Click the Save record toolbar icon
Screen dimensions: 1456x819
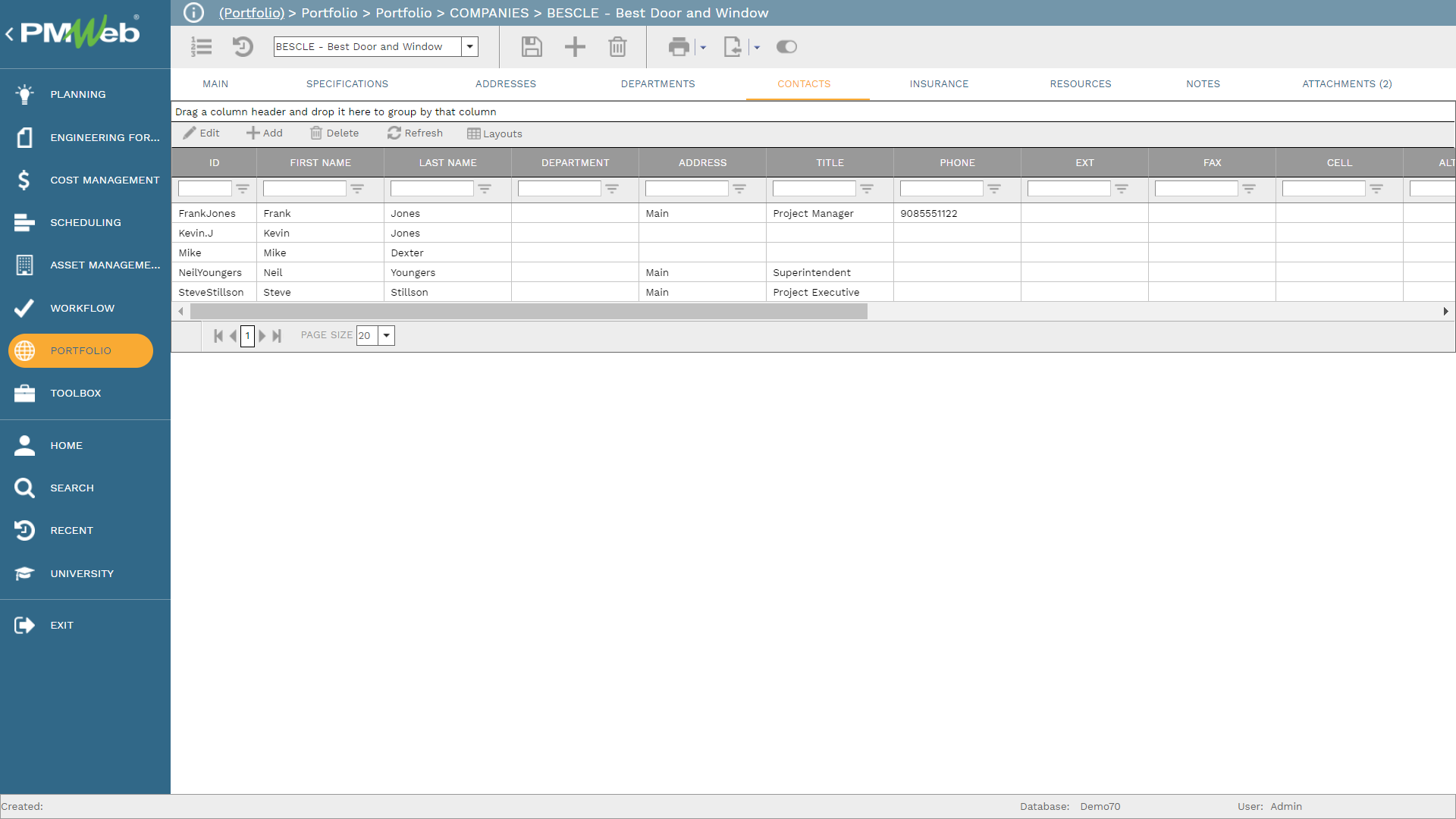point(532,47)
